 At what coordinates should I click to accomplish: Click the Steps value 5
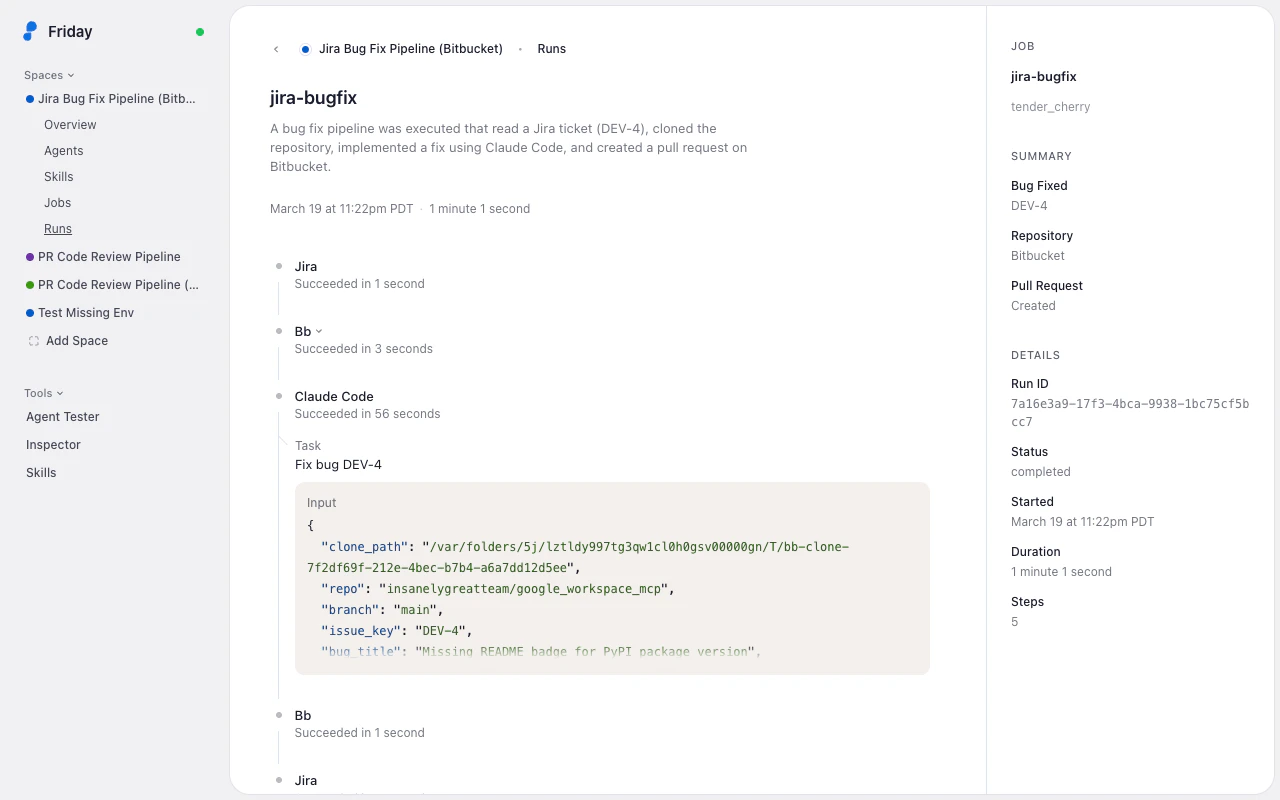click(x=1015, y=622)
